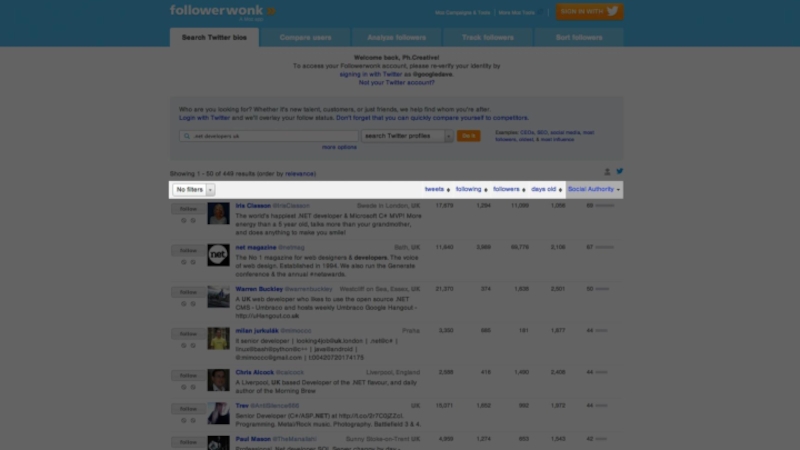The image size is (800, 450).
Task: Click Warren Buckley's Social Authority bar (50)
Action: pyautogui.click(x=602, y=289)
